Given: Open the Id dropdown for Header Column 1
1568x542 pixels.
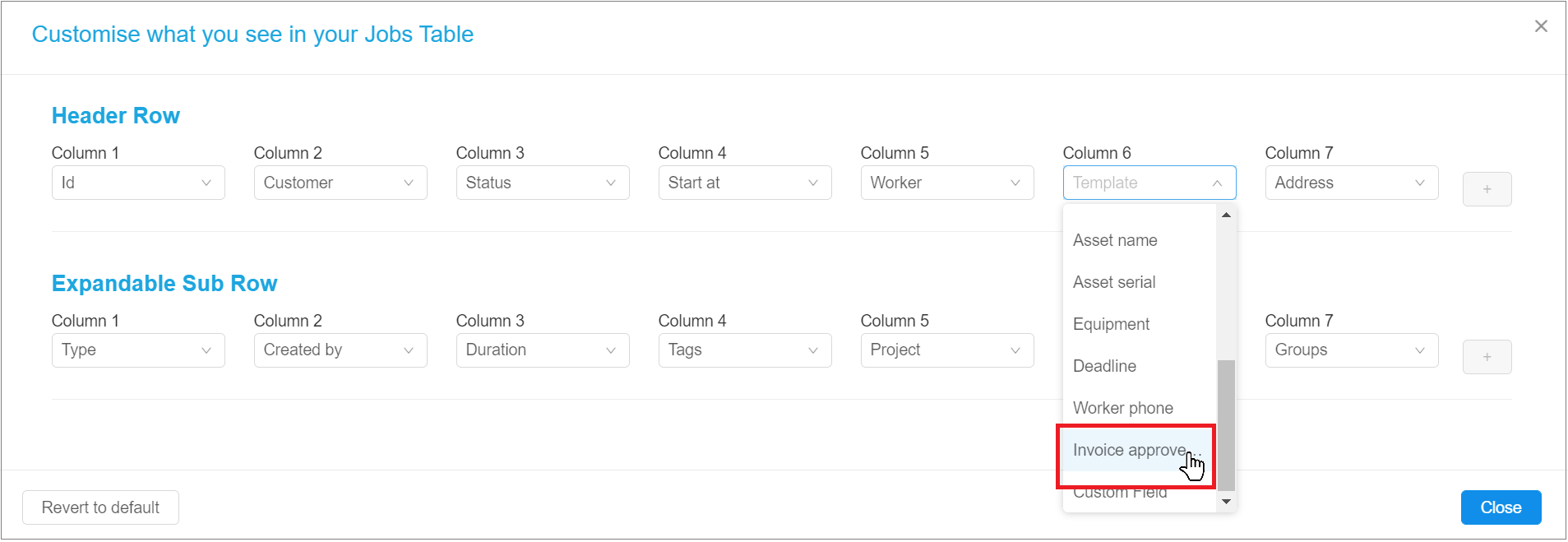Looking at the screenshot, I should (x=137, y=183).
